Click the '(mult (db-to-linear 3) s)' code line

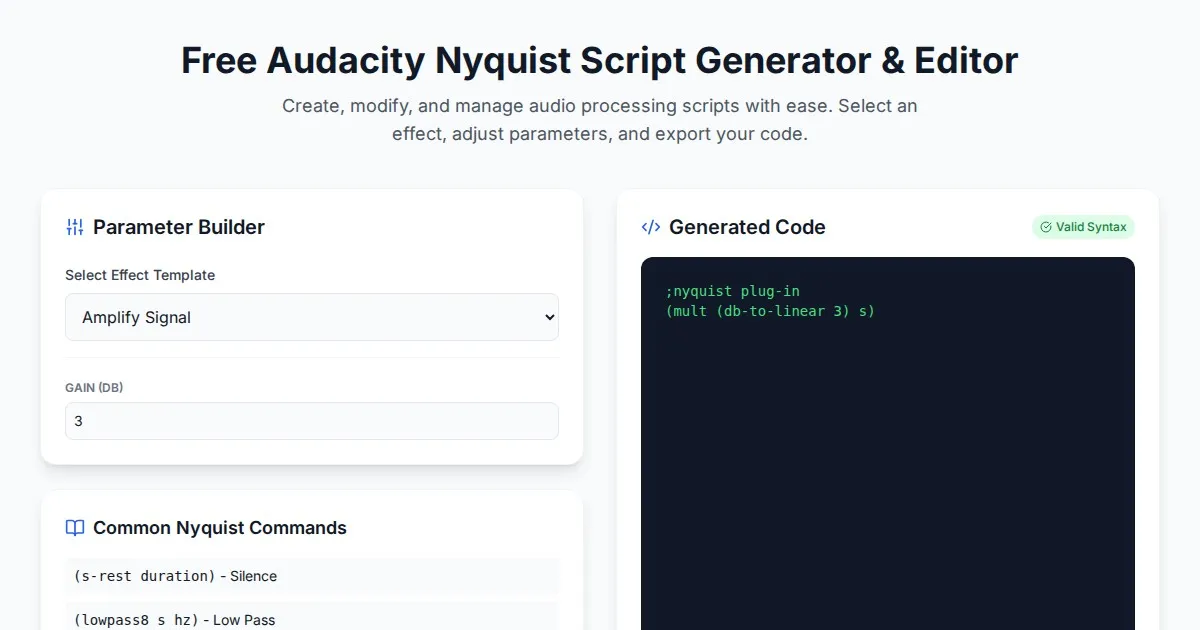[x=770, y=311]
